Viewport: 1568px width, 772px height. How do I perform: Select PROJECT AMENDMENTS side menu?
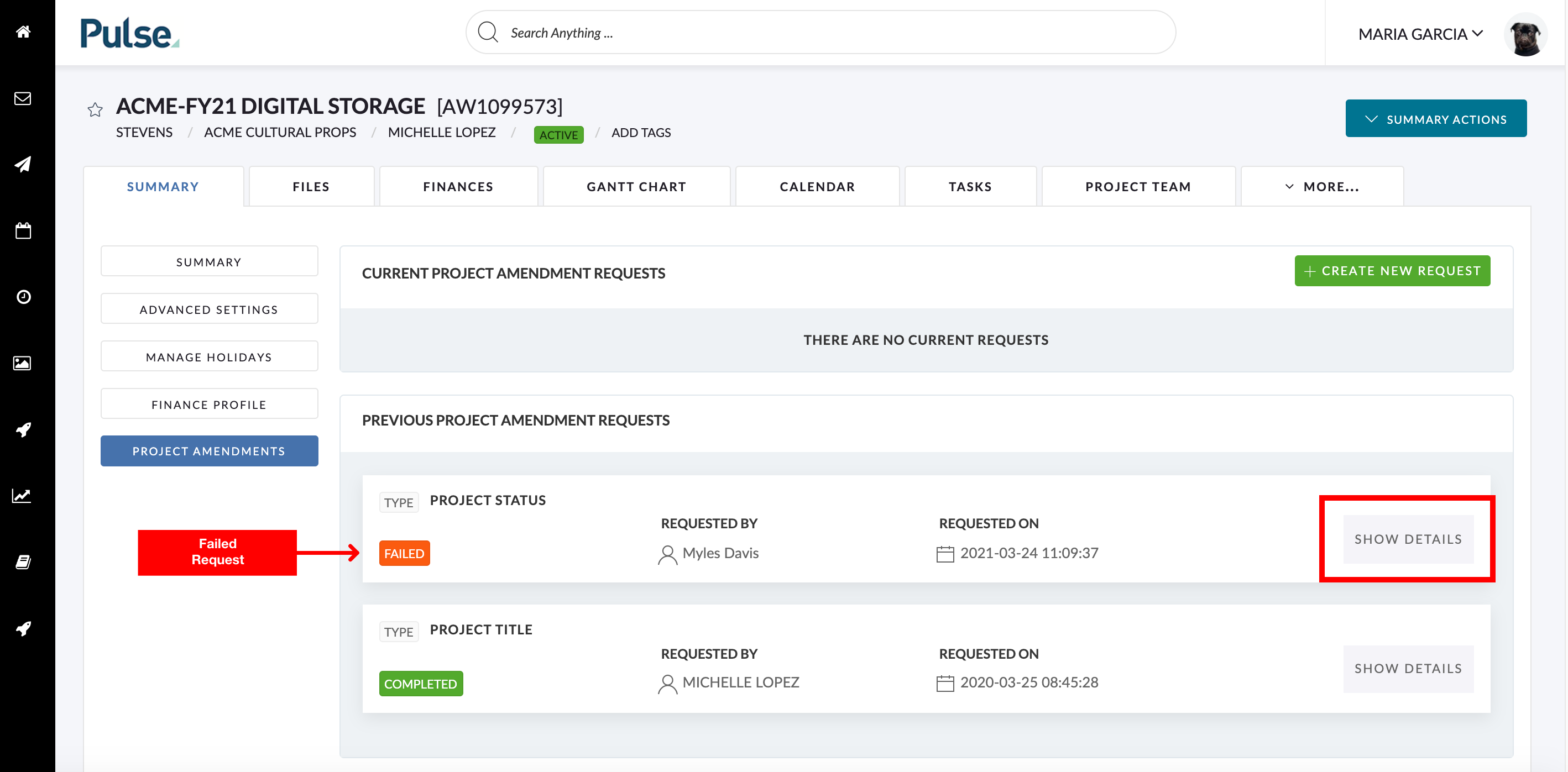(209, 451)
